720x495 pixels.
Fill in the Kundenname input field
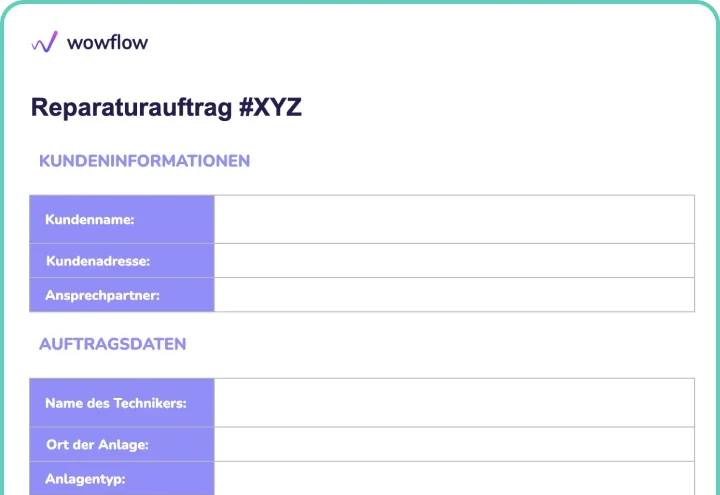click(x=454, y=219)
